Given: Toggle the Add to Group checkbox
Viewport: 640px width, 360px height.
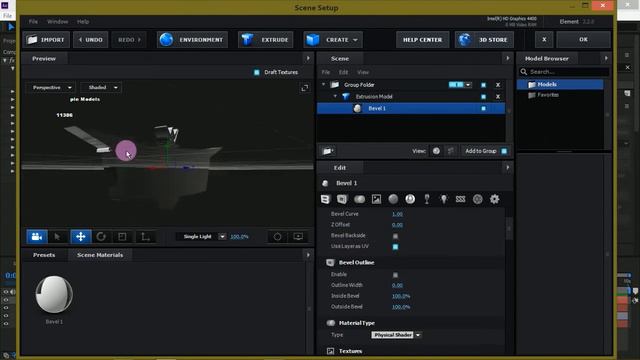Looking at the screenshot, I should [504, 151].
